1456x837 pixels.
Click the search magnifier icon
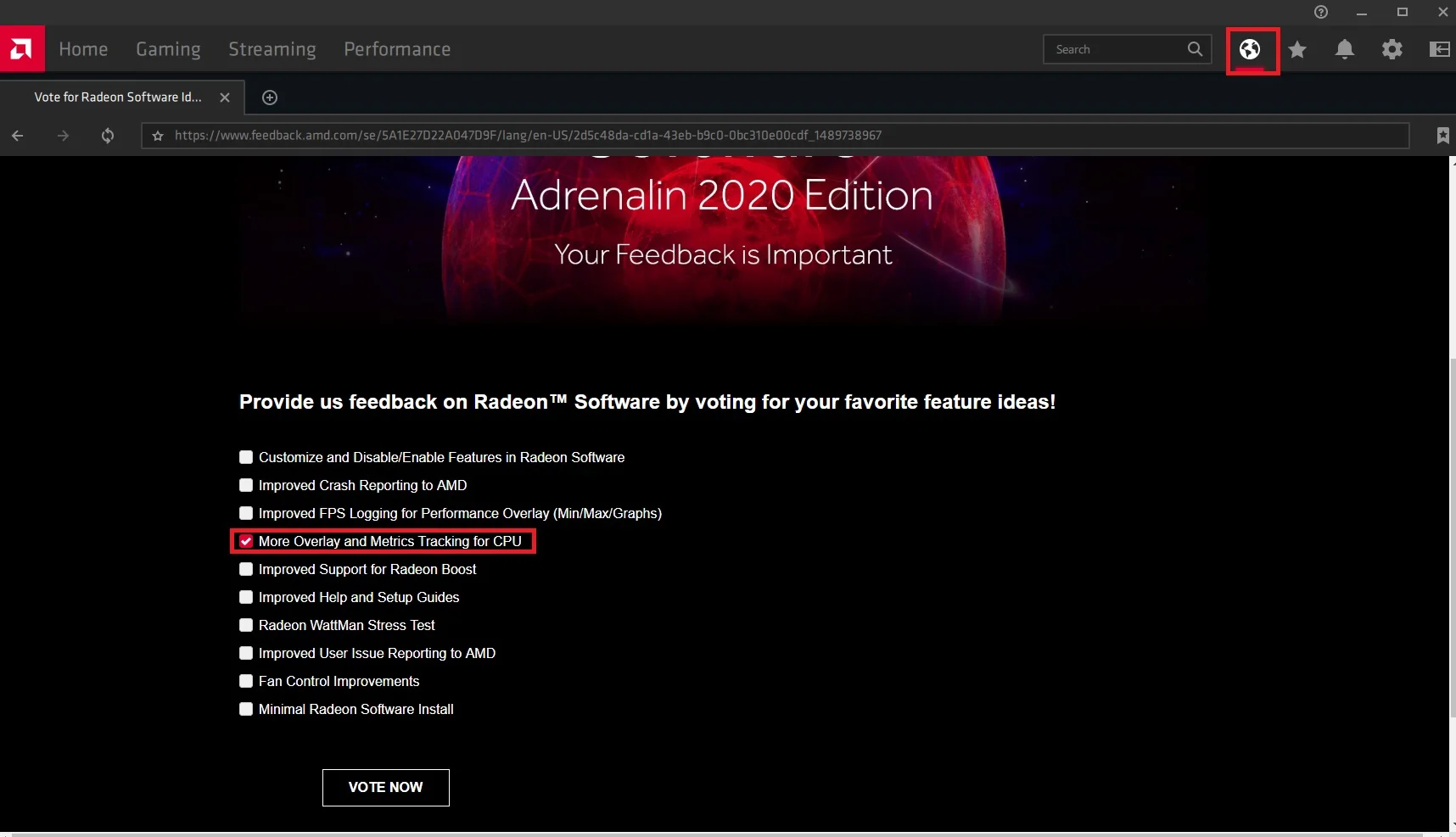point(1195,49)
